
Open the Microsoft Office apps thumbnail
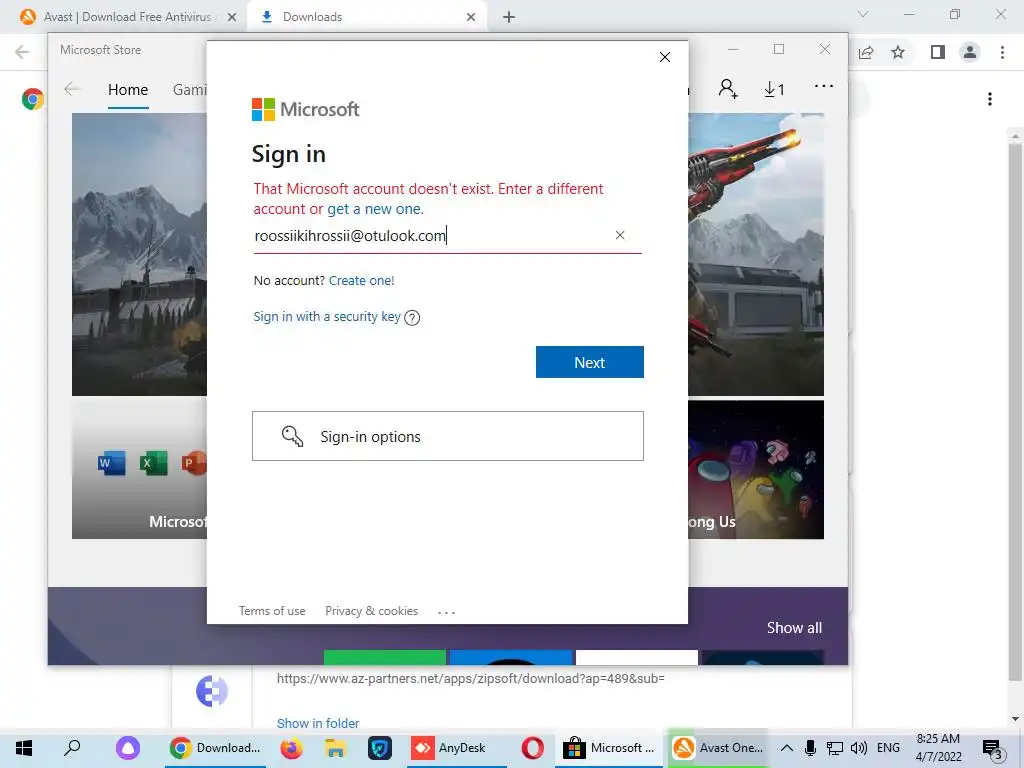coord(139,470)
